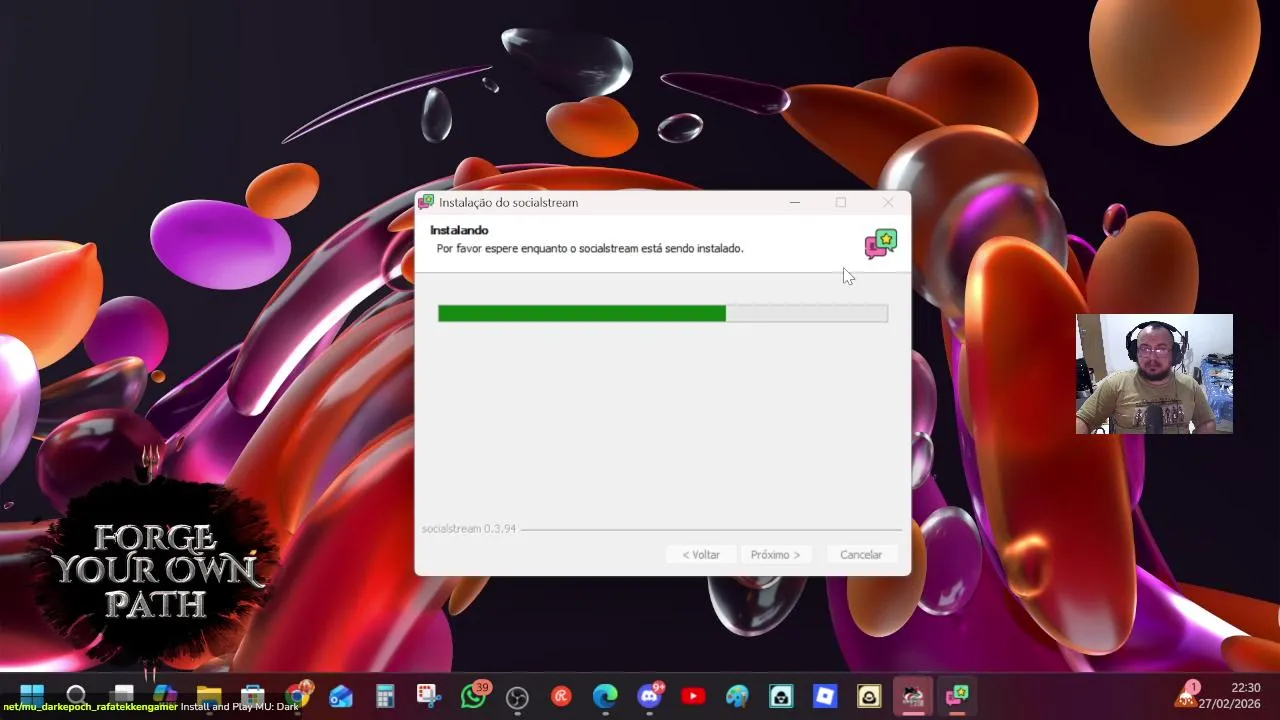Viewport: 1280px width, 720px height.
Task: Open the yellow hooded-figure app icon
Action: (869, 696)
